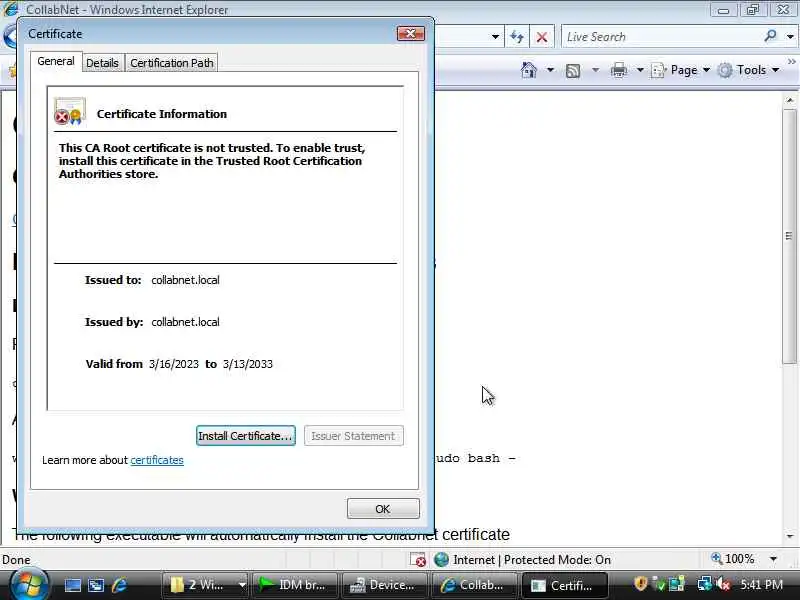Screen dimensions: 800x600
Task: Open the Windows Start menu
Action: (x=29, y=584)
